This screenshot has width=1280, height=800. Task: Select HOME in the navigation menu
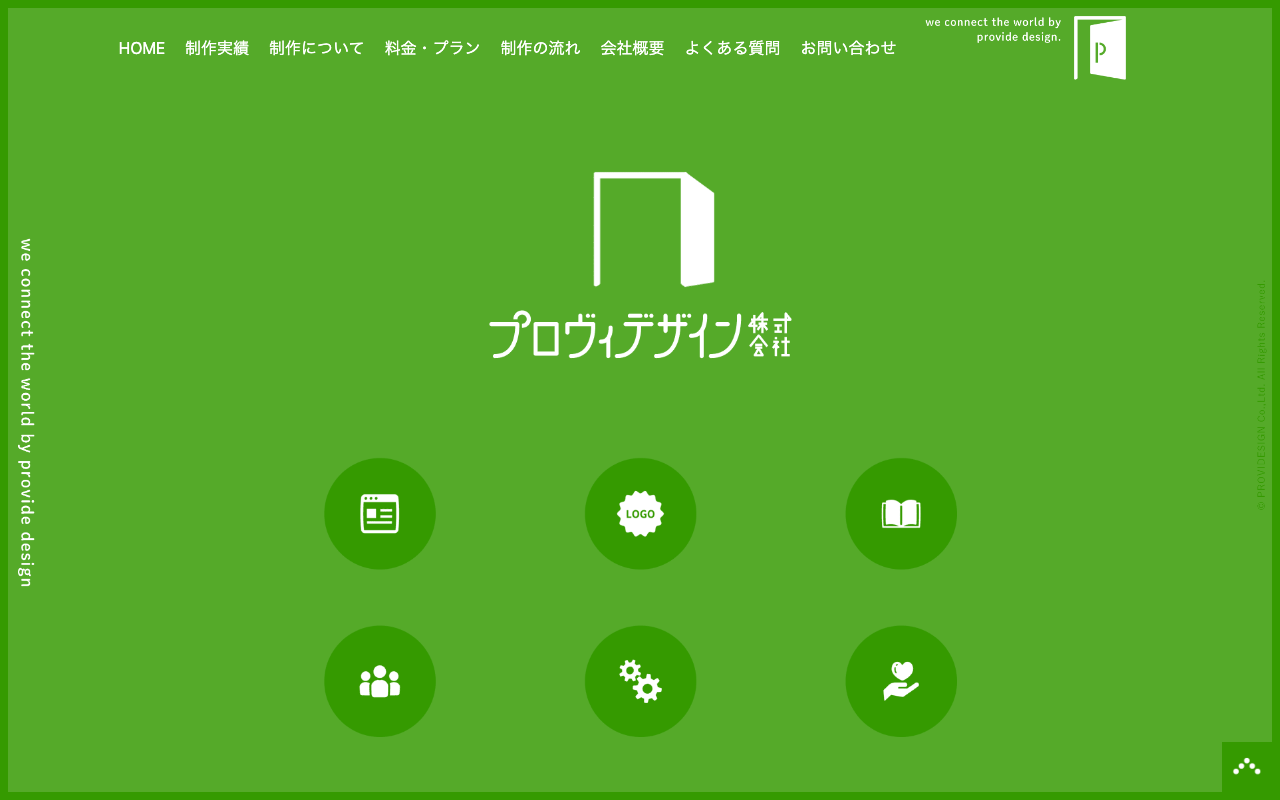coord(142,48)
